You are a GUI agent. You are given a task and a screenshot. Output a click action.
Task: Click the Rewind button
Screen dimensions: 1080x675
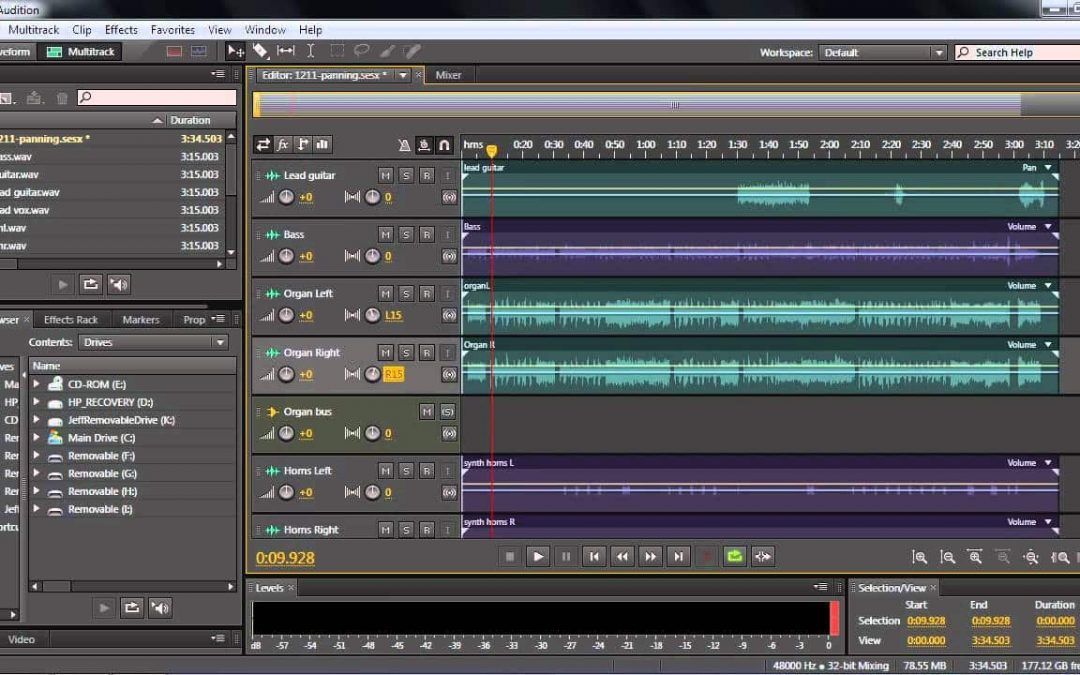coord(622,557)
